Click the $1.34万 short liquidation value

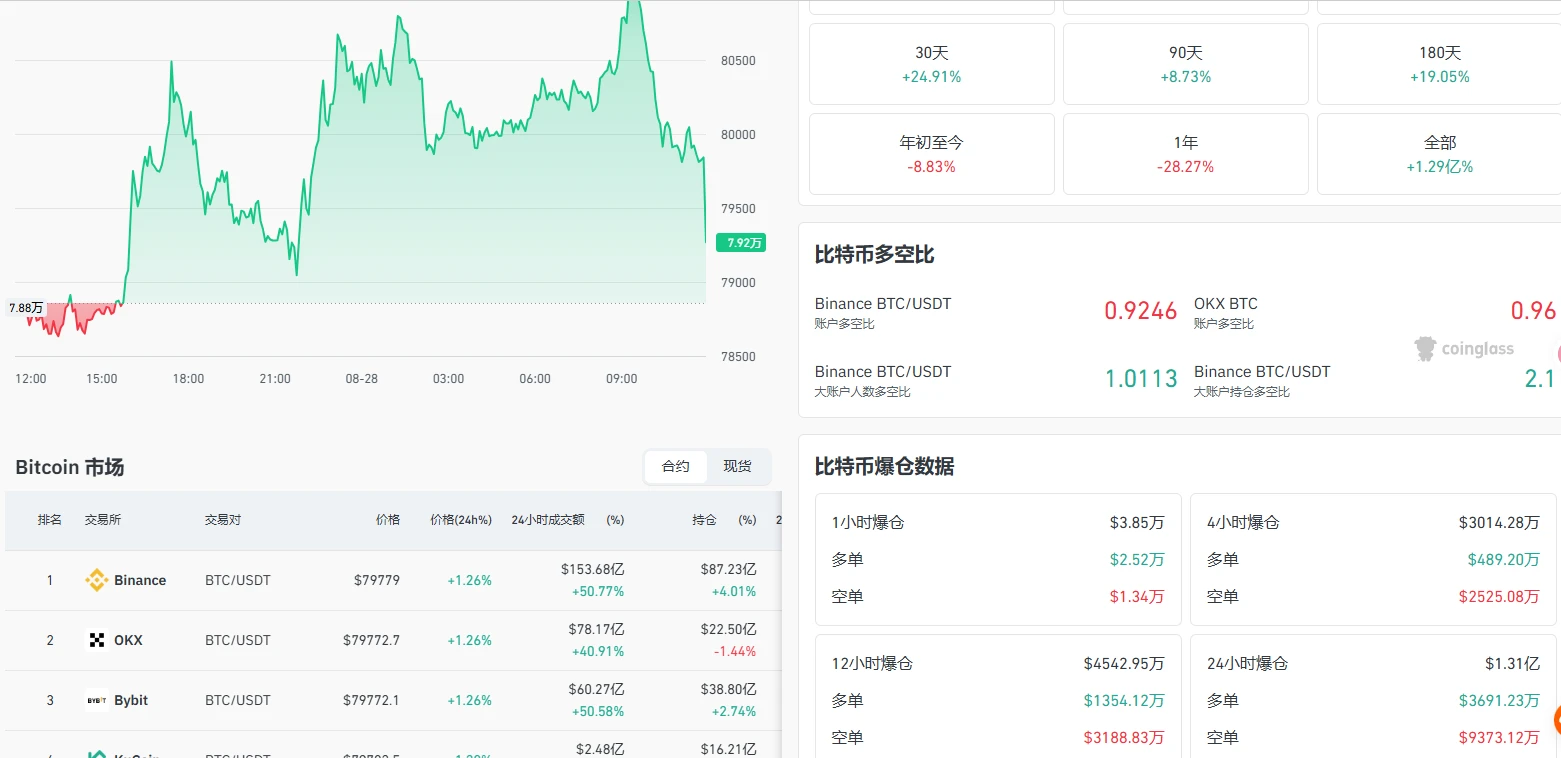coord(1137,596)
